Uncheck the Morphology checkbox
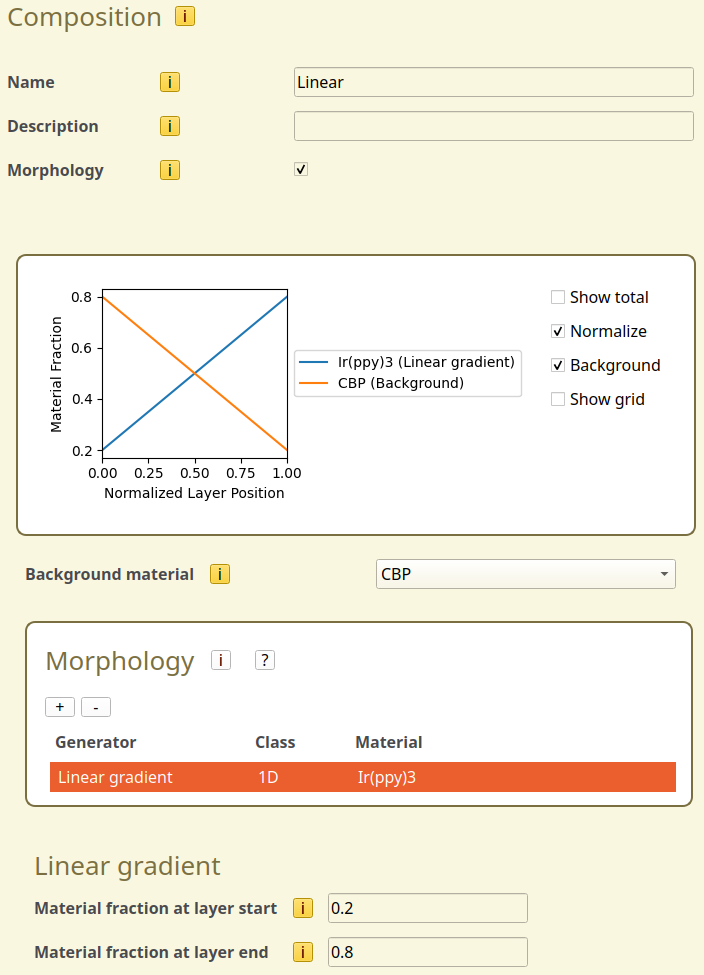Image resolution: width=704 pixels, height=975 pixels. point(301,170)
